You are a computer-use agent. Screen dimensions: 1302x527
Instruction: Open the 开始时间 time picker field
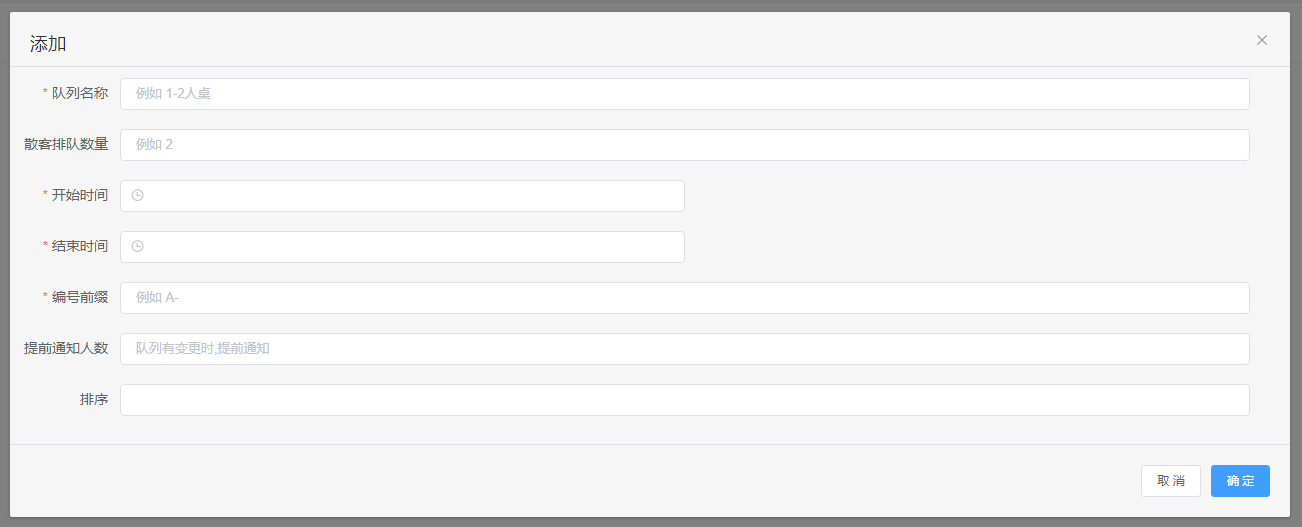pyautogui.click(x=402, y=196)
